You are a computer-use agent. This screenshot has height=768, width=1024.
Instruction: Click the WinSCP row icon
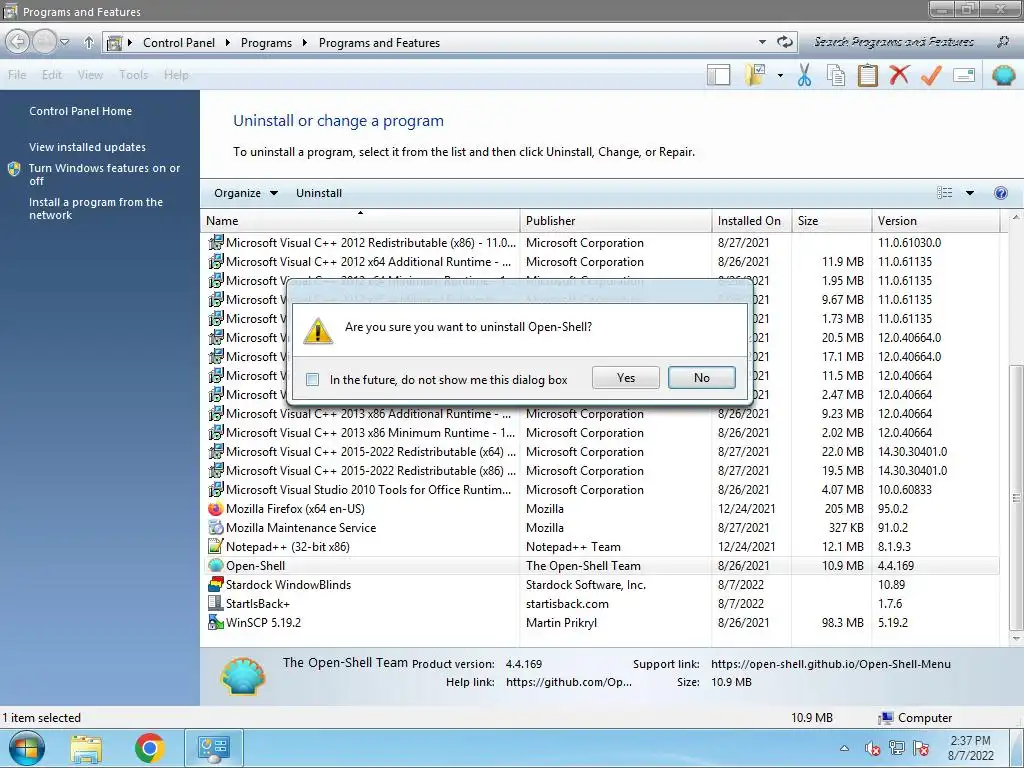pos(216,622)
